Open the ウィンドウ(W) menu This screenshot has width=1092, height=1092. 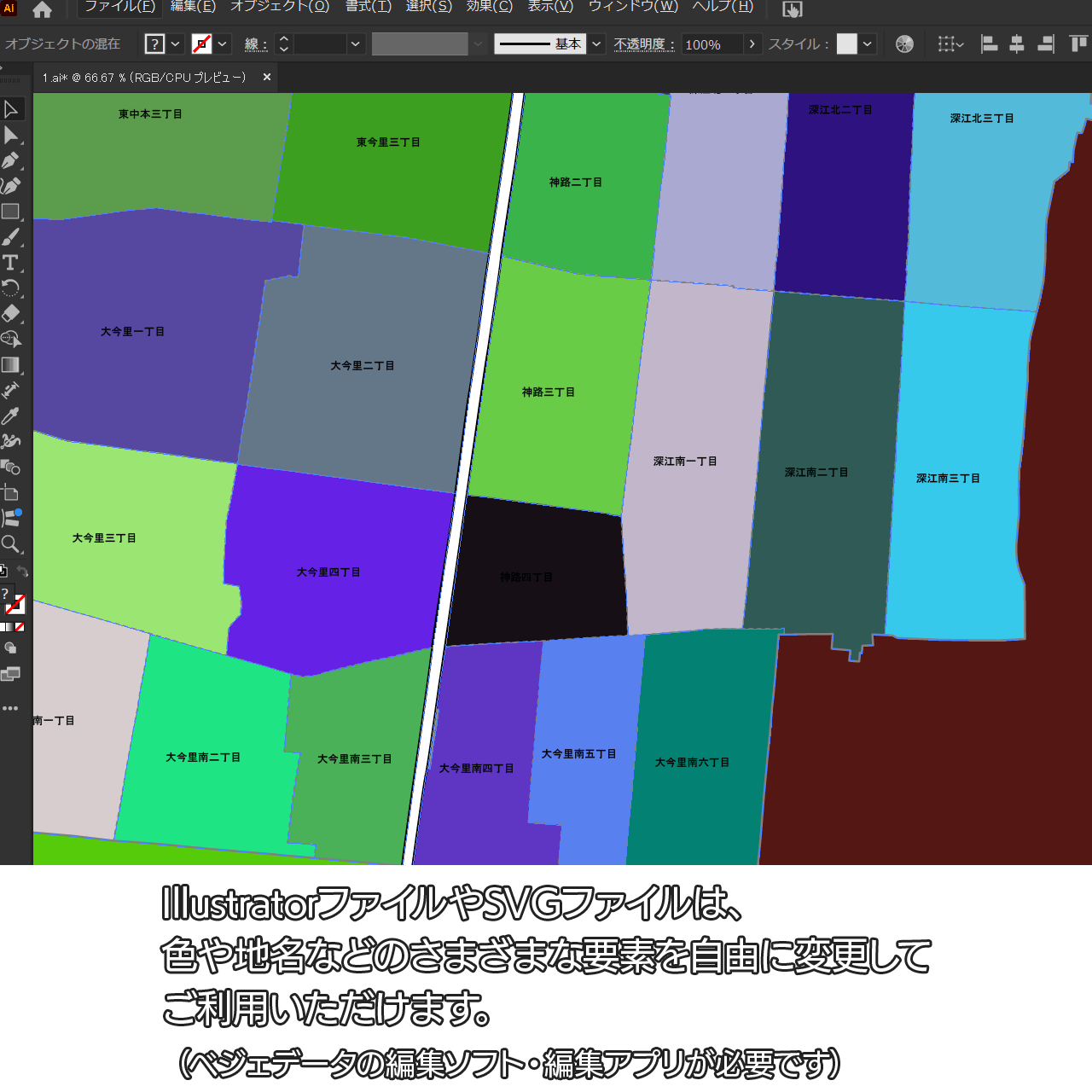coord(633,7)
